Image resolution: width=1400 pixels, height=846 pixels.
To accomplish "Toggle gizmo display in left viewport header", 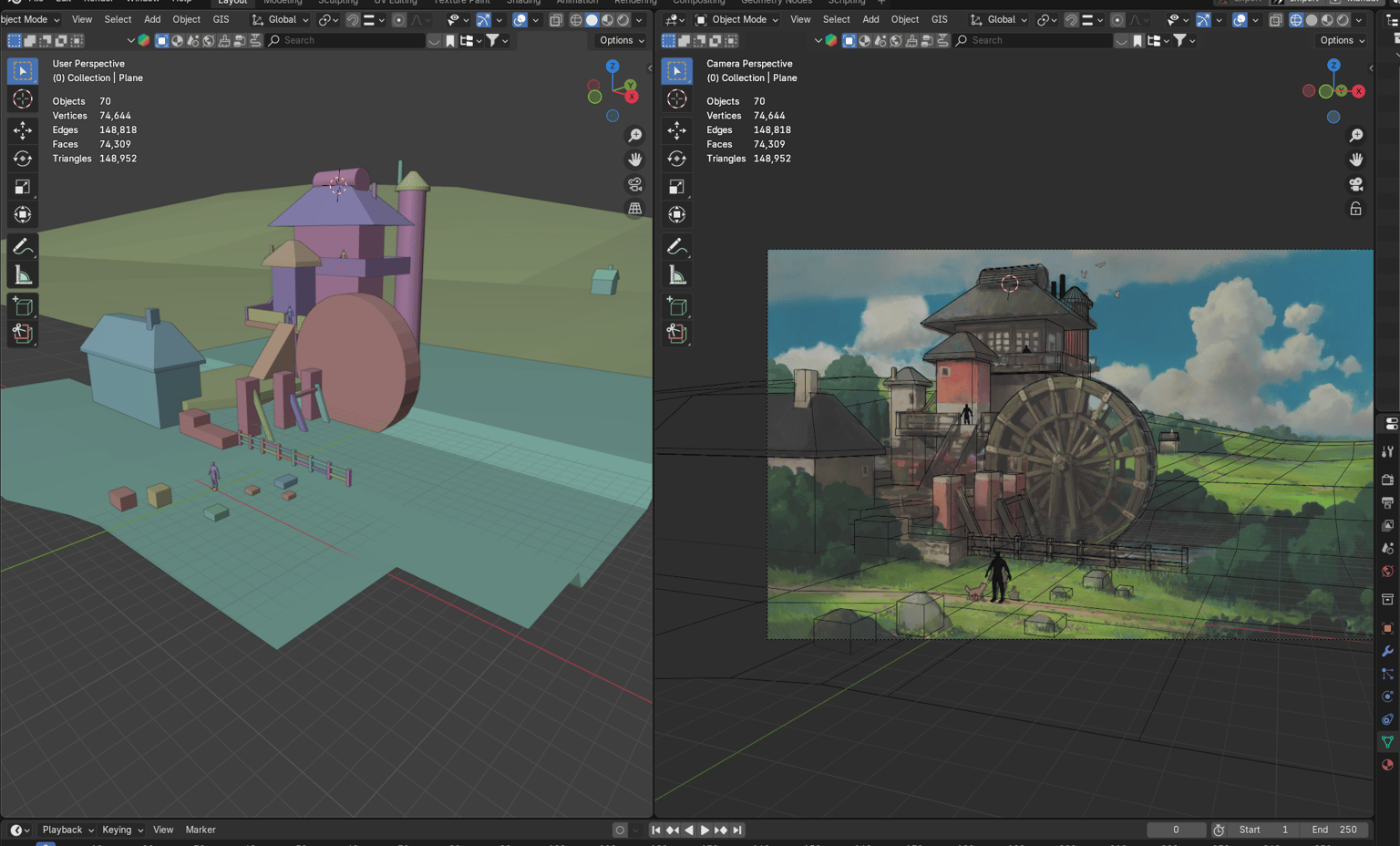I will point(483,19).
